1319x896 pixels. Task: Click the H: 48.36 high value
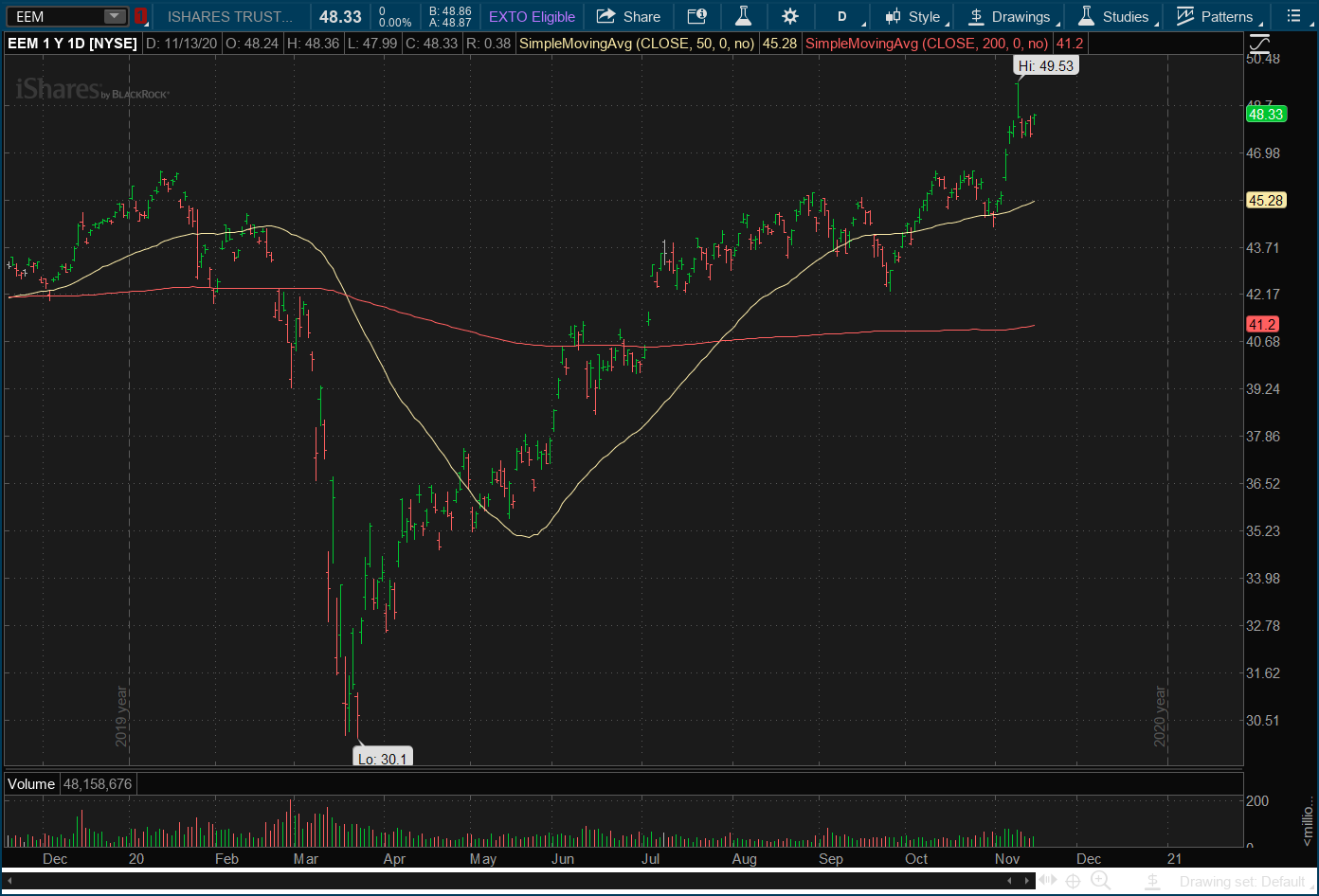pos(314,44)
